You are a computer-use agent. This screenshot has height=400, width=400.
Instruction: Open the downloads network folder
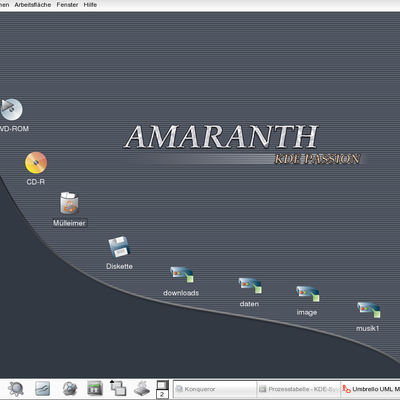click(x=182, y=274)
